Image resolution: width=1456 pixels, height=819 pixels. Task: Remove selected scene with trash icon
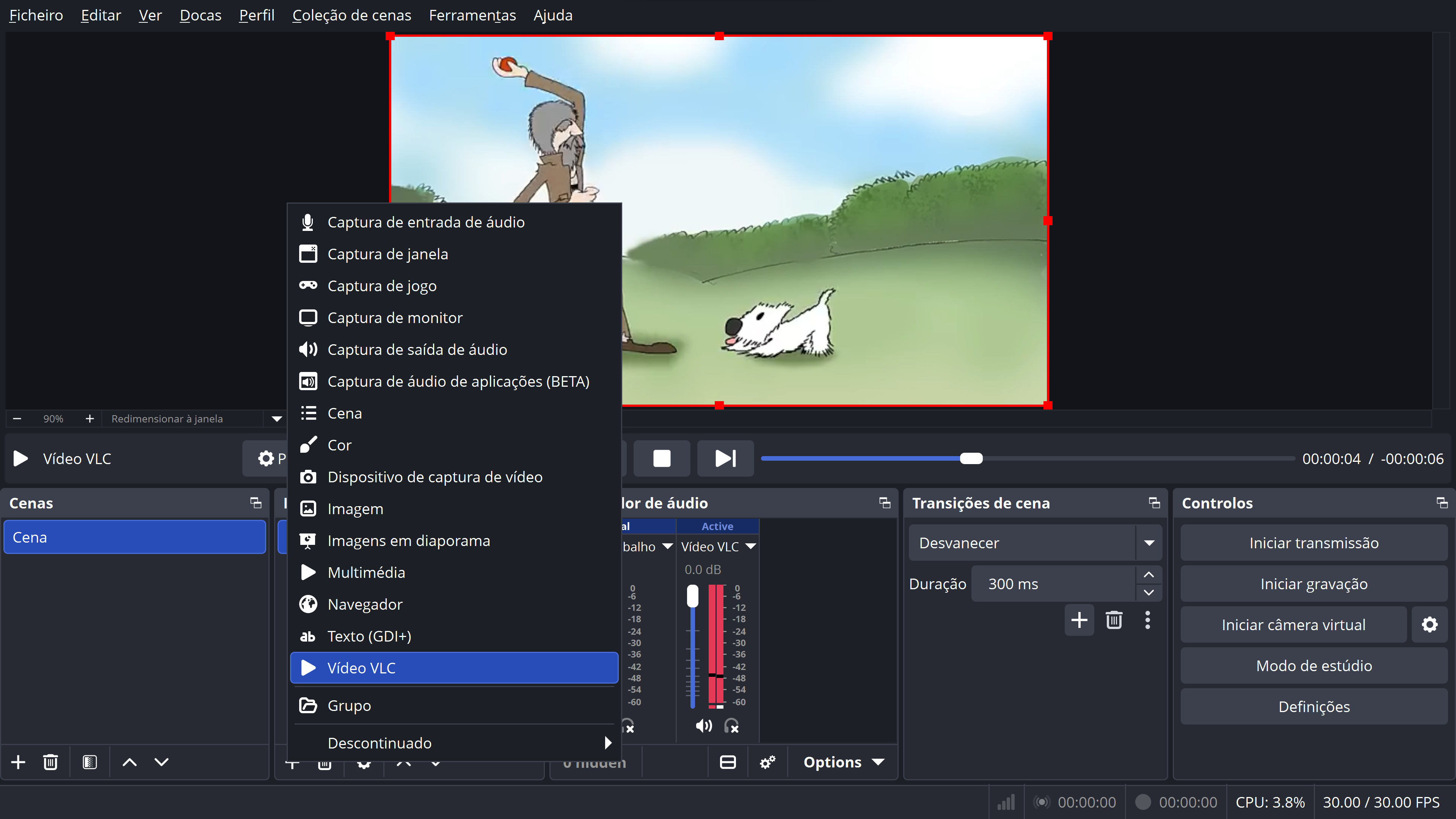coord(50,763)
